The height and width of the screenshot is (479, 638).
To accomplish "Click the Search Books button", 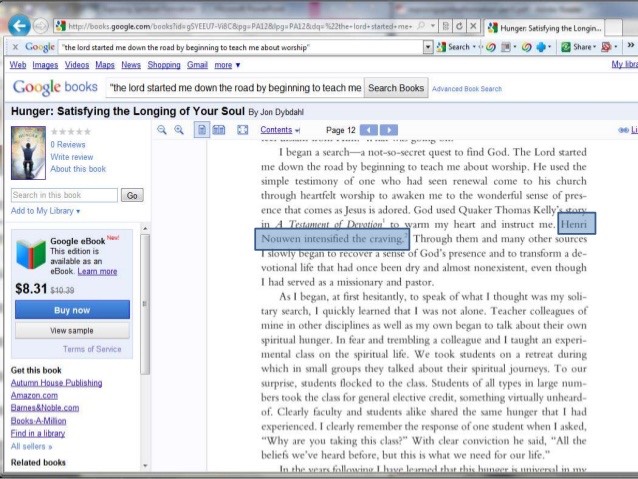I will [396, 88].
